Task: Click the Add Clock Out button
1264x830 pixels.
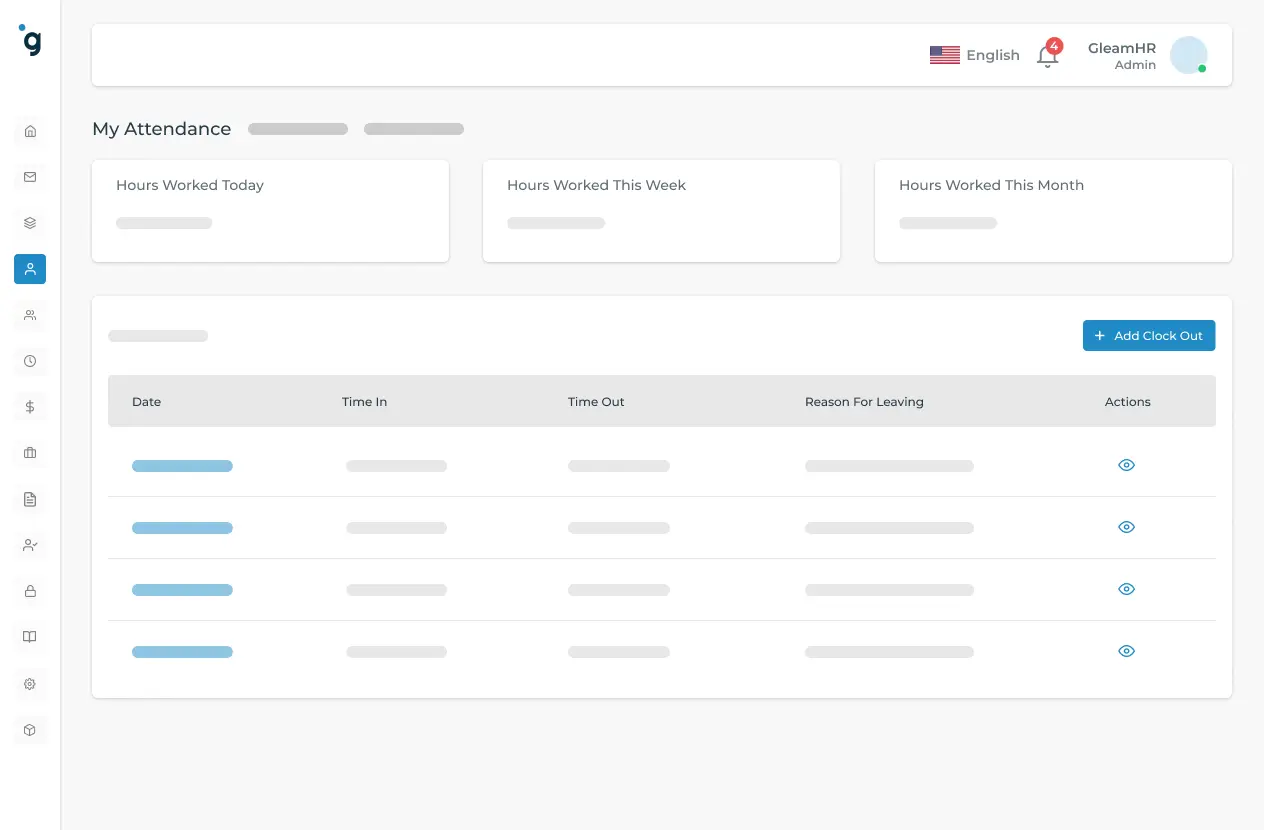Action: pyautogui.click(x=1148, y=336)
